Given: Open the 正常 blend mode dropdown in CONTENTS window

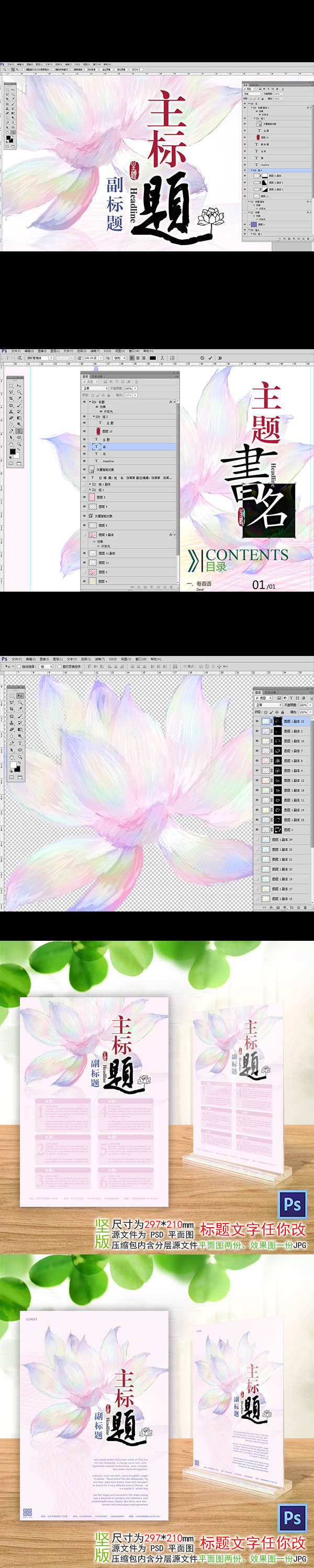Looking at the screenshot, I should click(95, 388).
